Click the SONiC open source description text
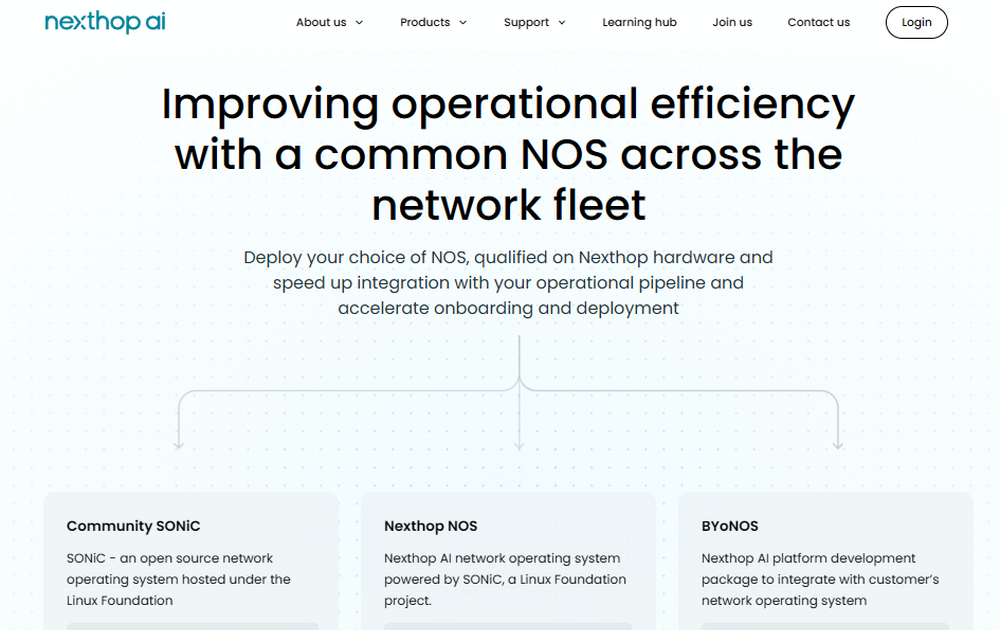 tap(179, 579)
